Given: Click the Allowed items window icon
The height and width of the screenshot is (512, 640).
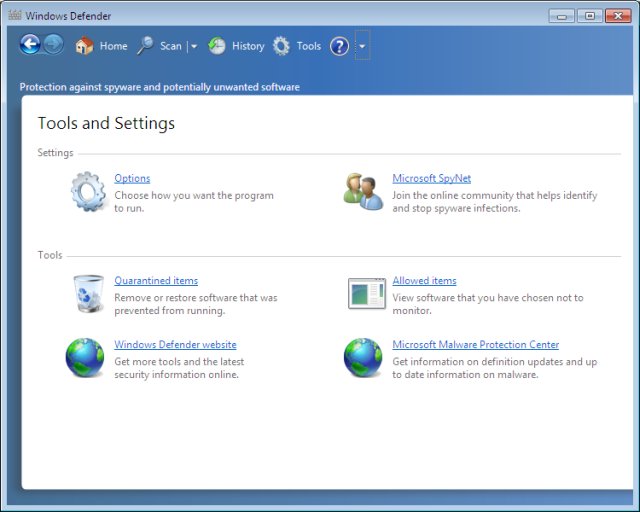Looking at the screenshot, I should [x=365, y=293].
